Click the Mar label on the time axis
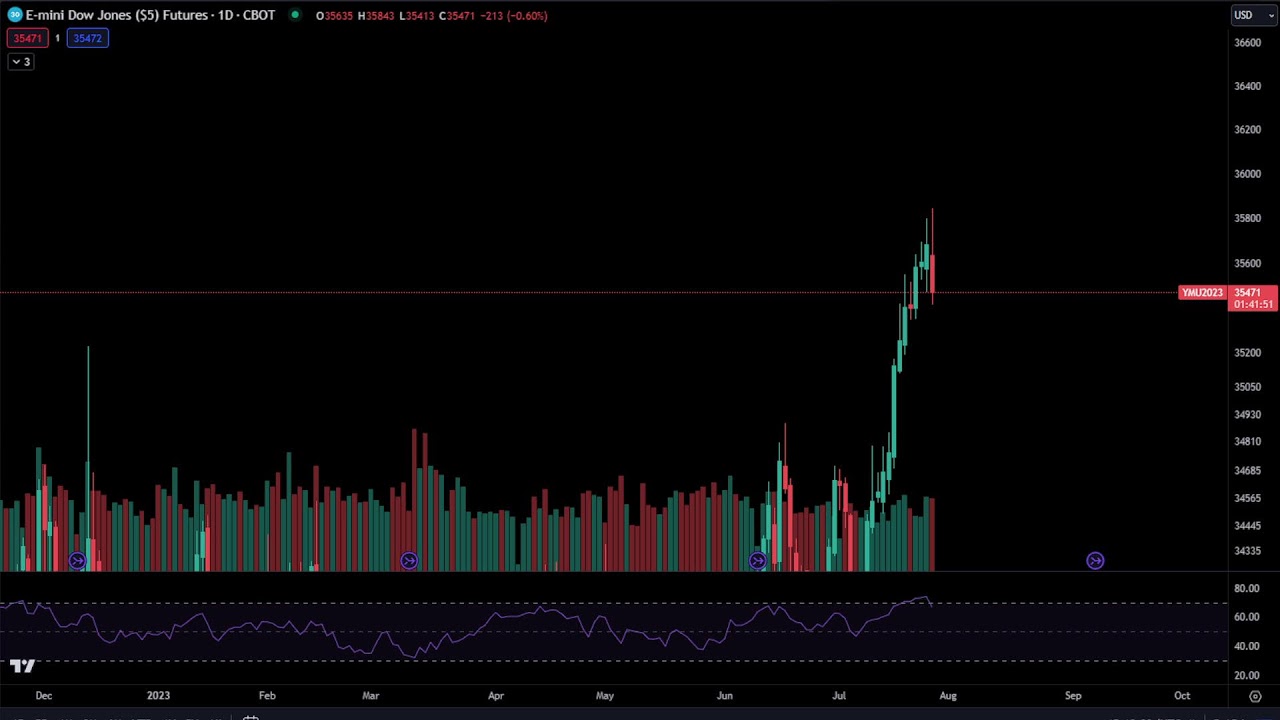This screenshot has height=720, width=1280. pyautogui.click(x=371, y=695)
